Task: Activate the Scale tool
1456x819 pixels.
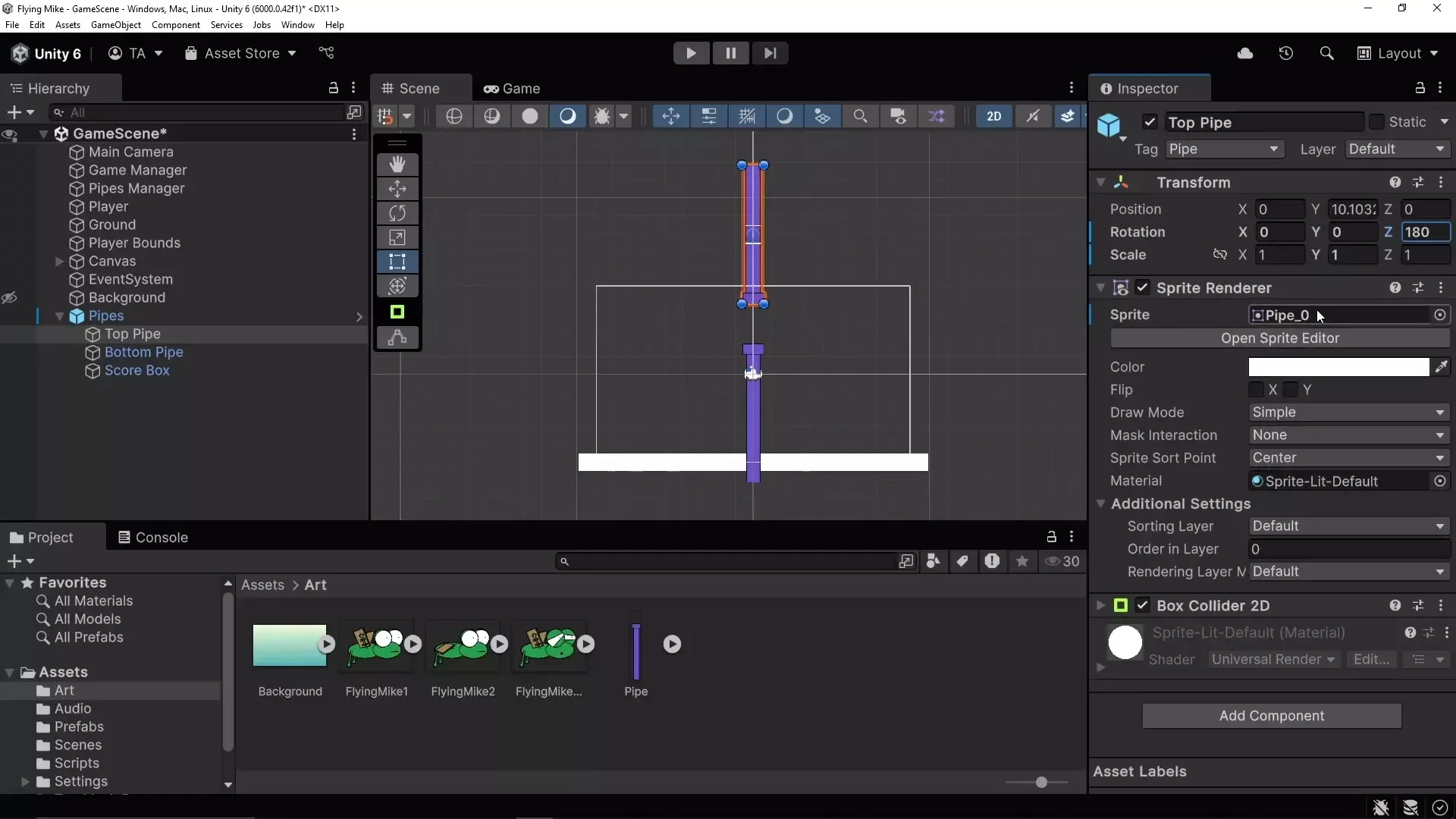Action: coord(398,237)
